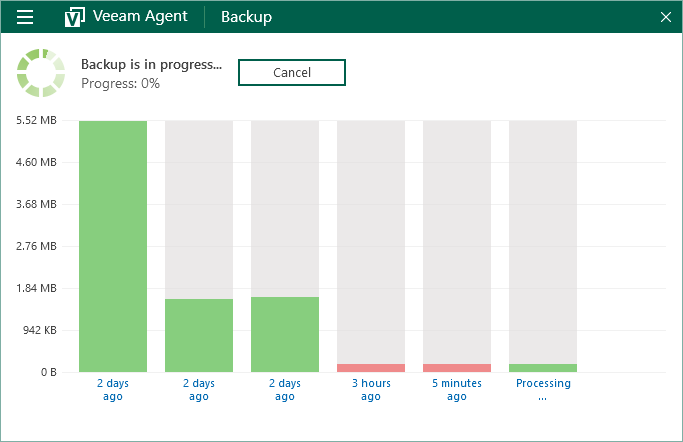
Task: Open the hamburger menu
Action: (x=25, y=17)
